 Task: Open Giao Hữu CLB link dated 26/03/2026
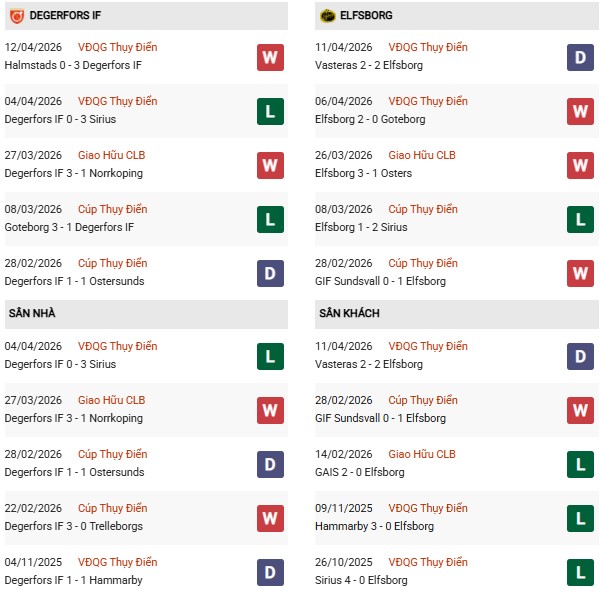tap(421, 155)
